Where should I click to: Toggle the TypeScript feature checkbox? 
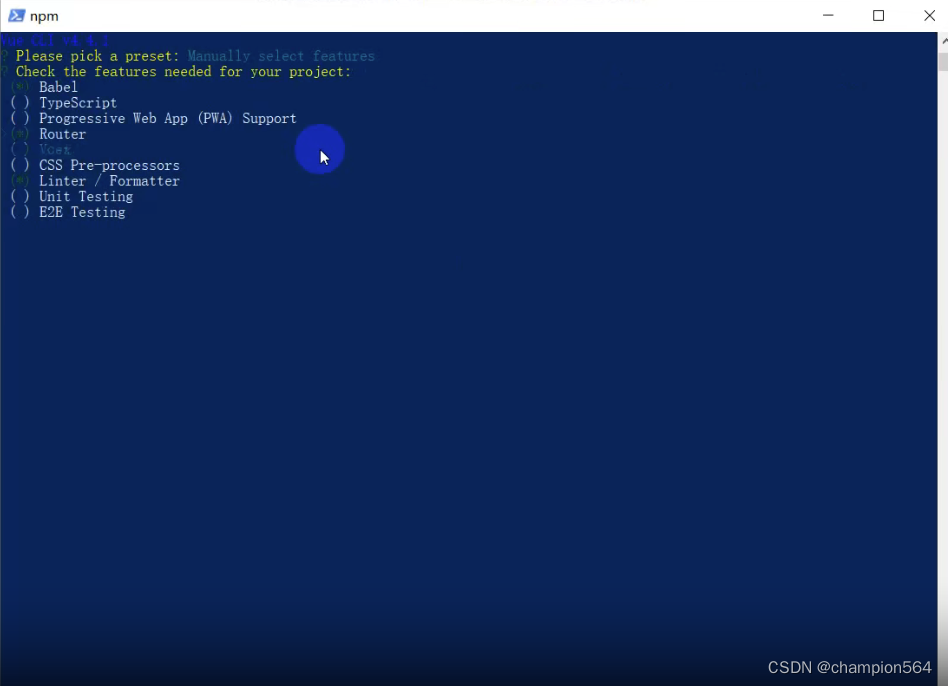click(x=20, y=103)
